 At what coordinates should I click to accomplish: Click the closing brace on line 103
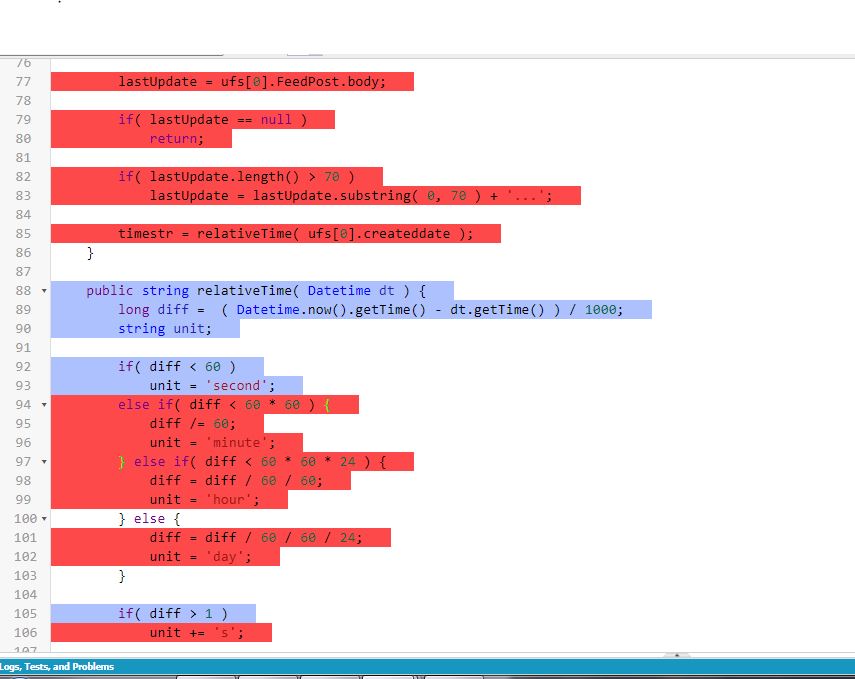pos(122,576)
